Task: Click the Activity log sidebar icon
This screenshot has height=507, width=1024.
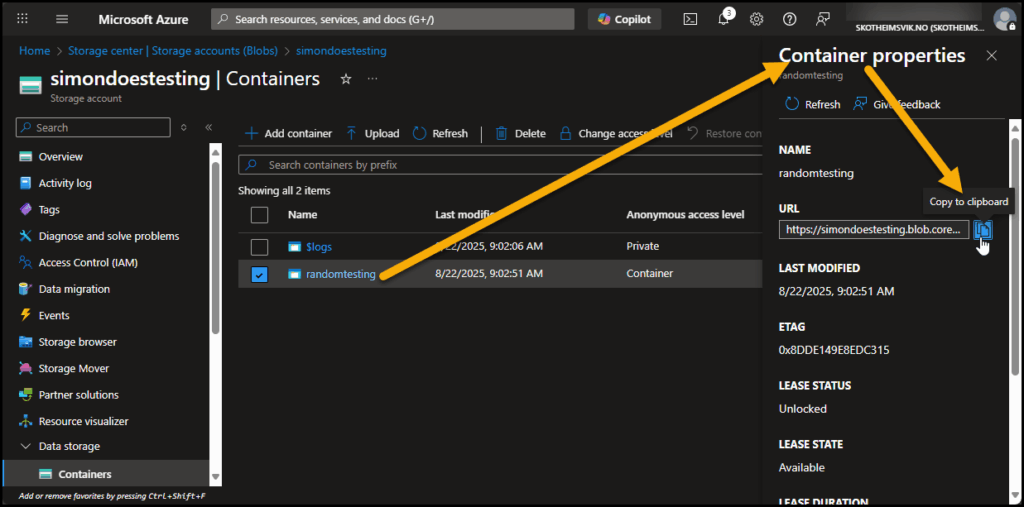Action: coord(26,183)
